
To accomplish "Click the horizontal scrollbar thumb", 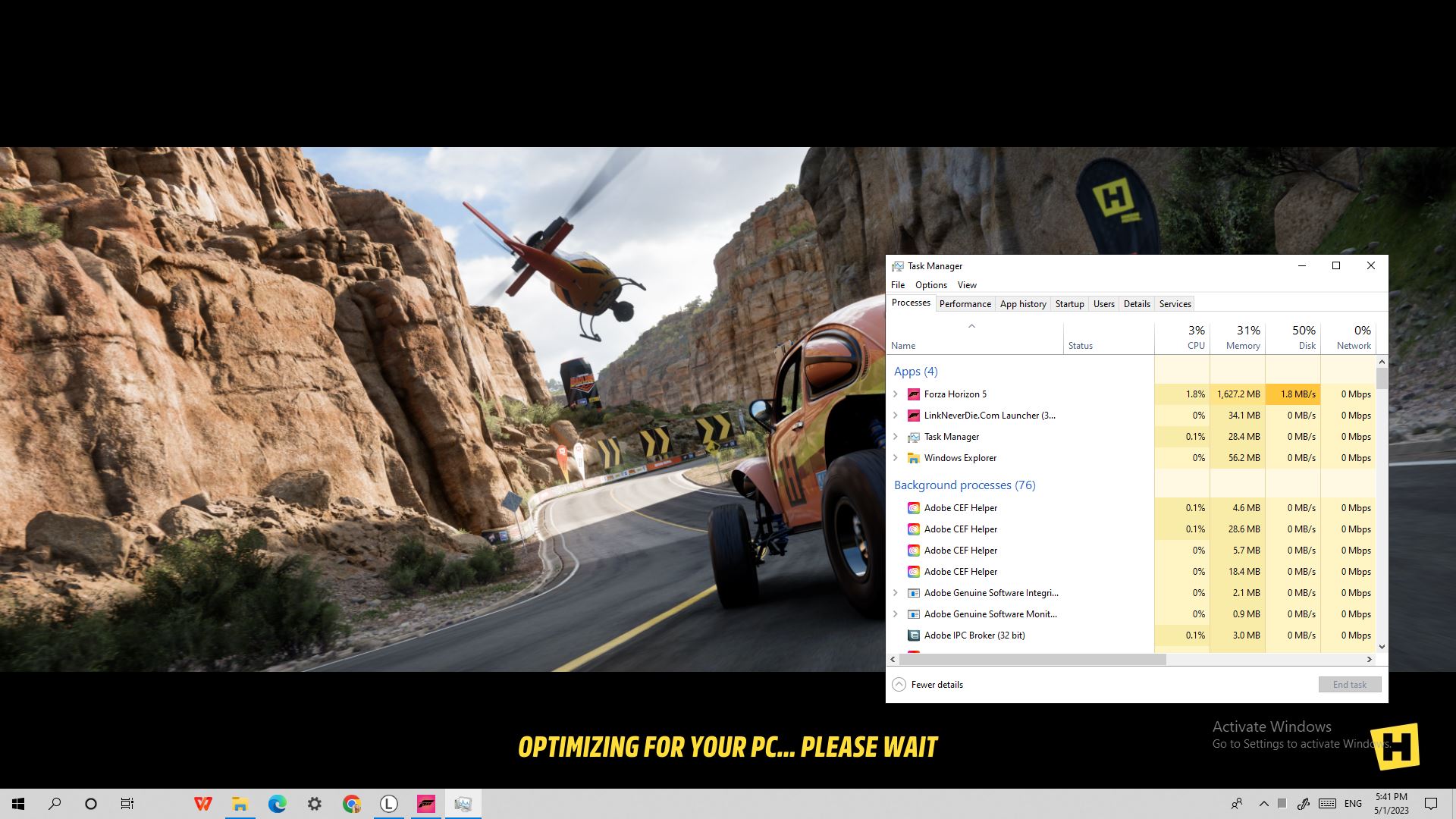I will pyautogui.click(x=1033, y=660).
